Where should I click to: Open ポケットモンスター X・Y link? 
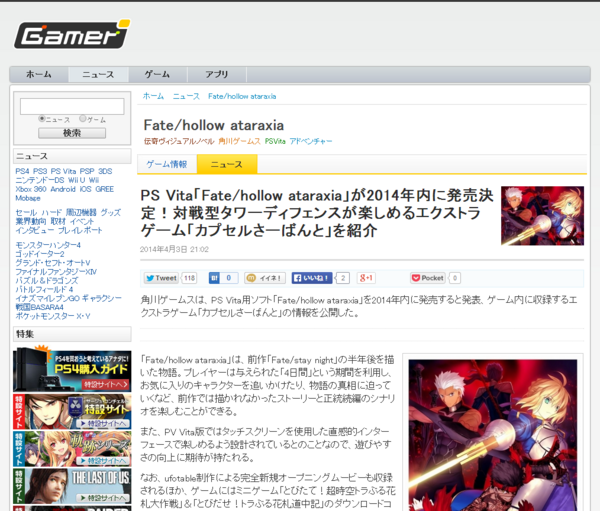[53, 316]
